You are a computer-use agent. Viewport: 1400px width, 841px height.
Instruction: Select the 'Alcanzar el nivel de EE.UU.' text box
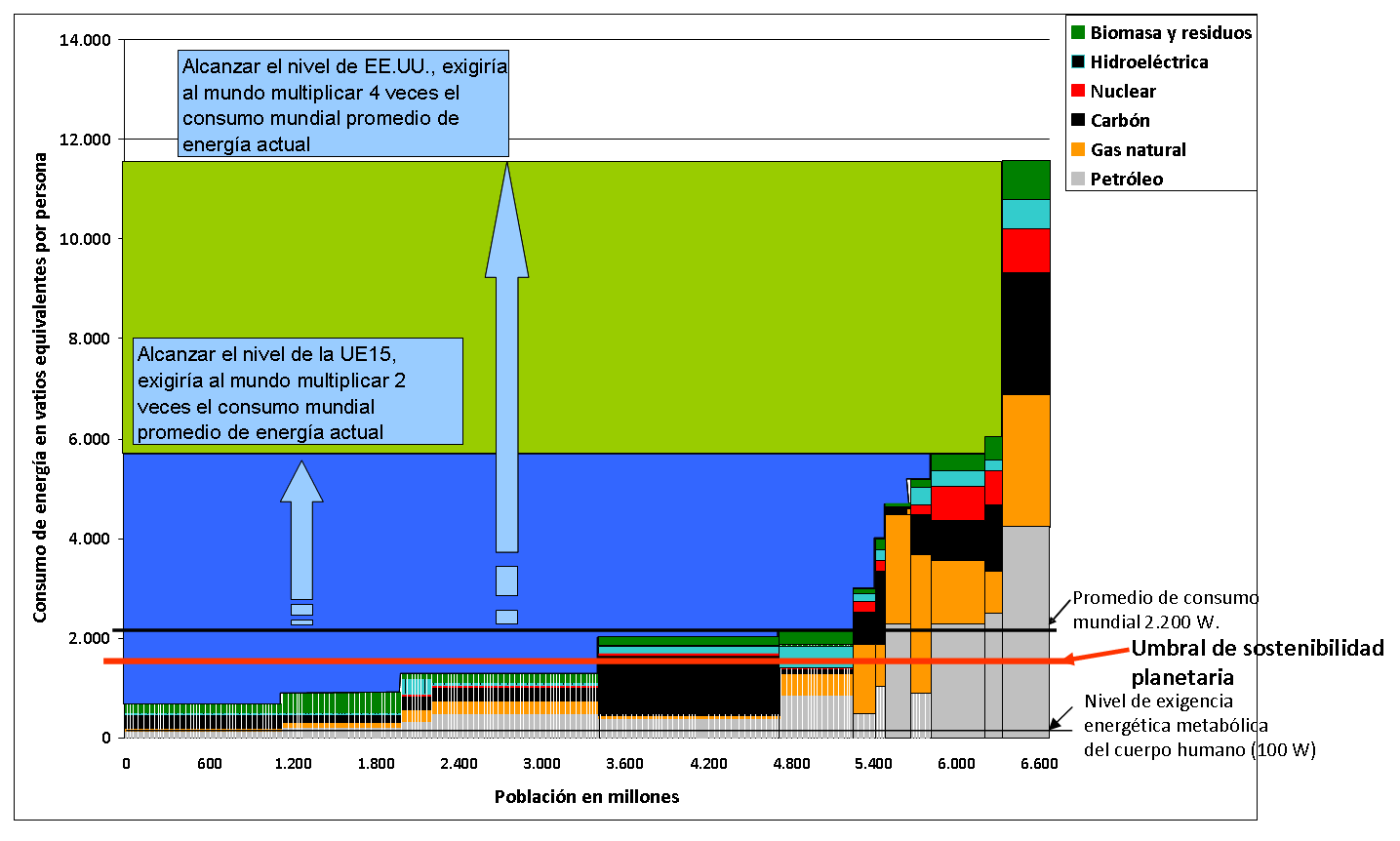tap(344, 104)
